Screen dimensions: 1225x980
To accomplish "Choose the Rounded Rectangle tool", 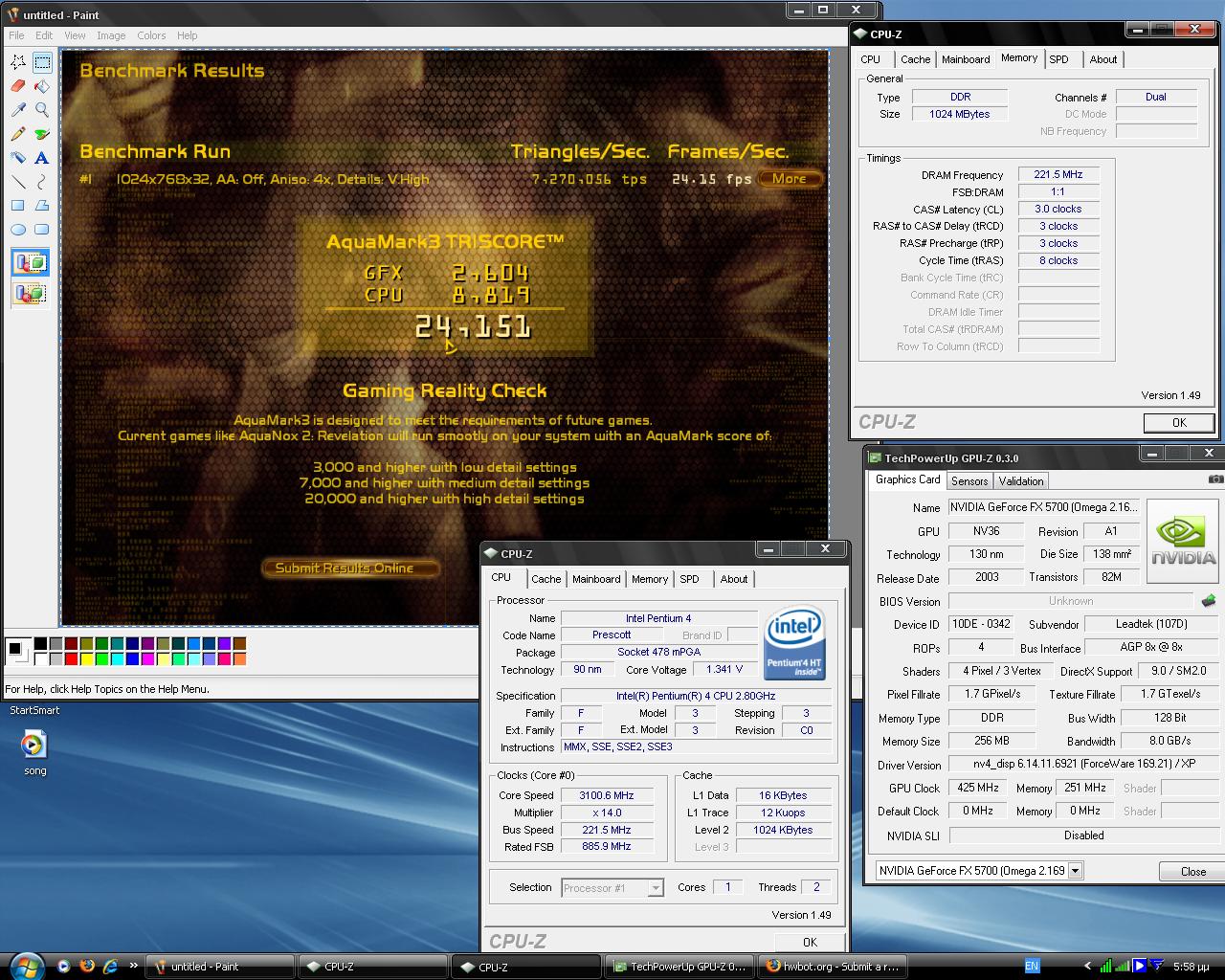I will point(42,230).
